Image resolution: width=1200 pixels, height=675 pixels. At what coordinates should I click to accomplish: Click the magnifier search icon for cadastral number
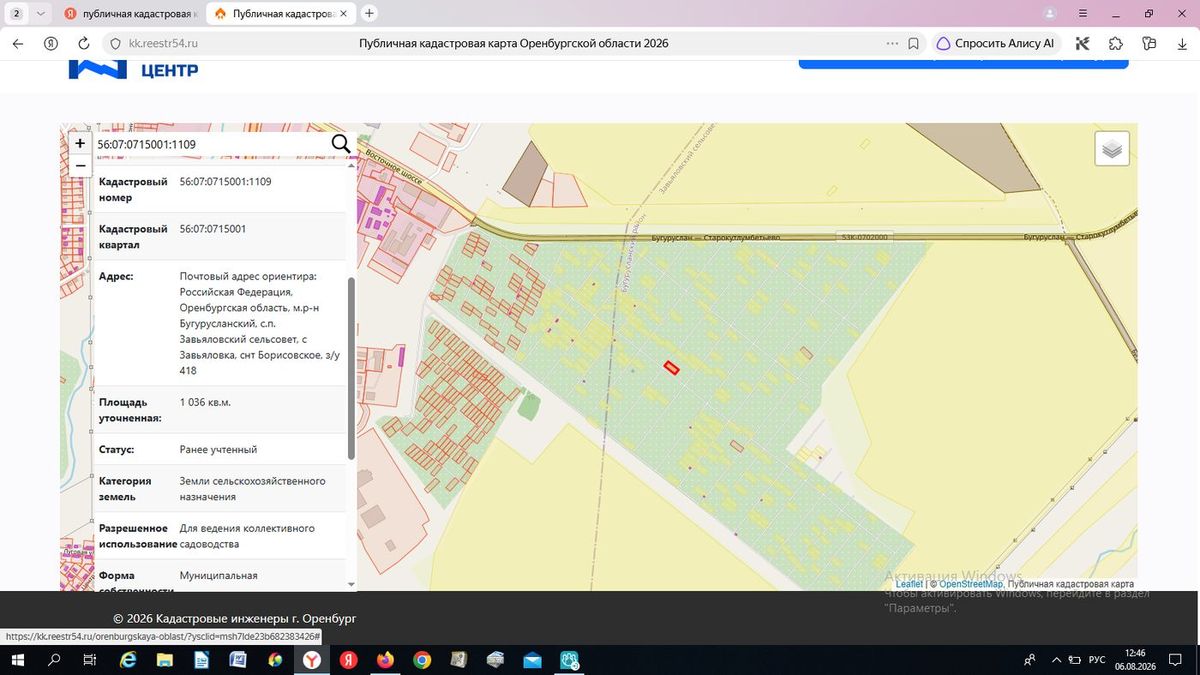[x=341, y=144]
